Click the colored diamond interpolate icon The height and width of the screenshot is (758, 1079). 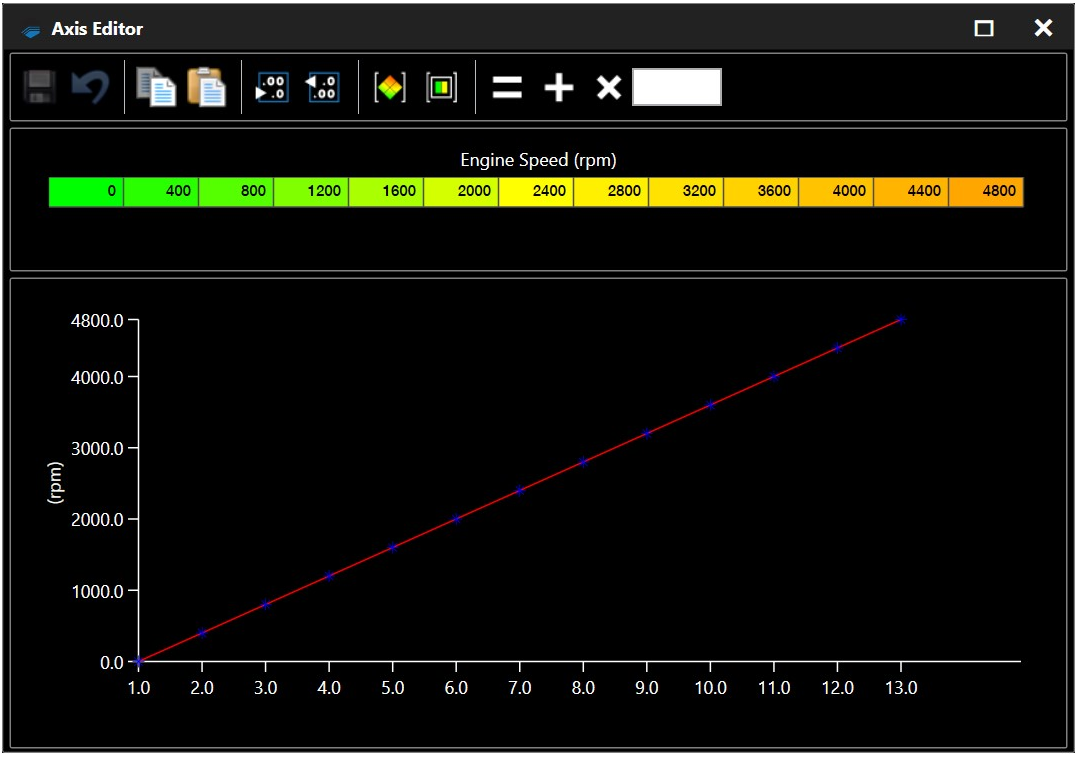point(390,88)
